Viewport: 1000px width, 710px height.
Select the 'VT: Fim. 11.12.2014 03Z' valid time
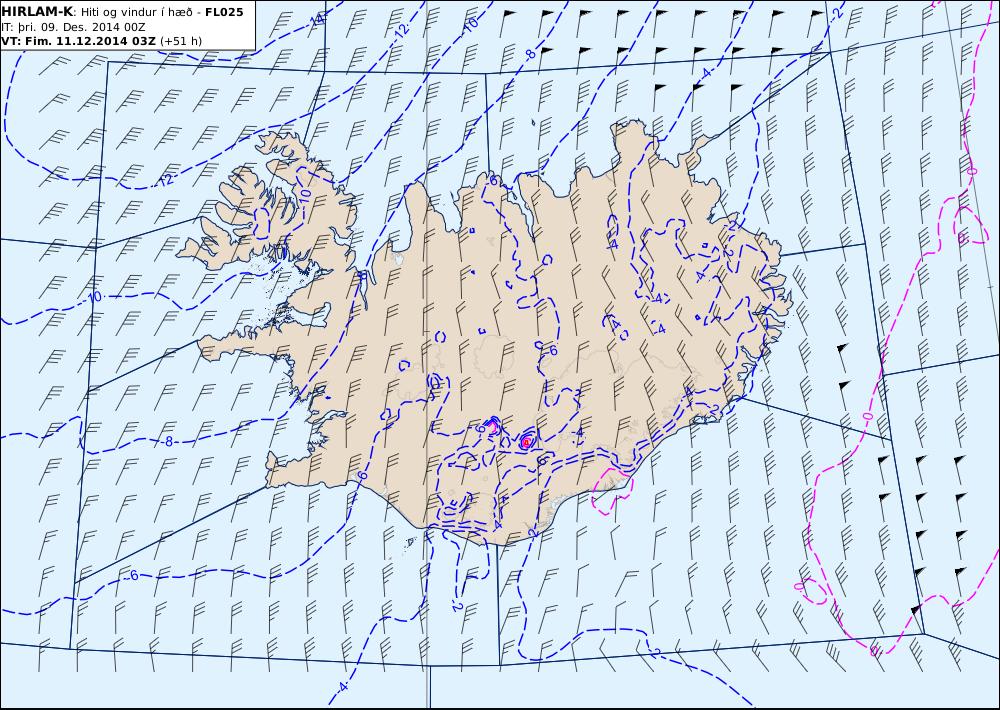tap(78, 41)
